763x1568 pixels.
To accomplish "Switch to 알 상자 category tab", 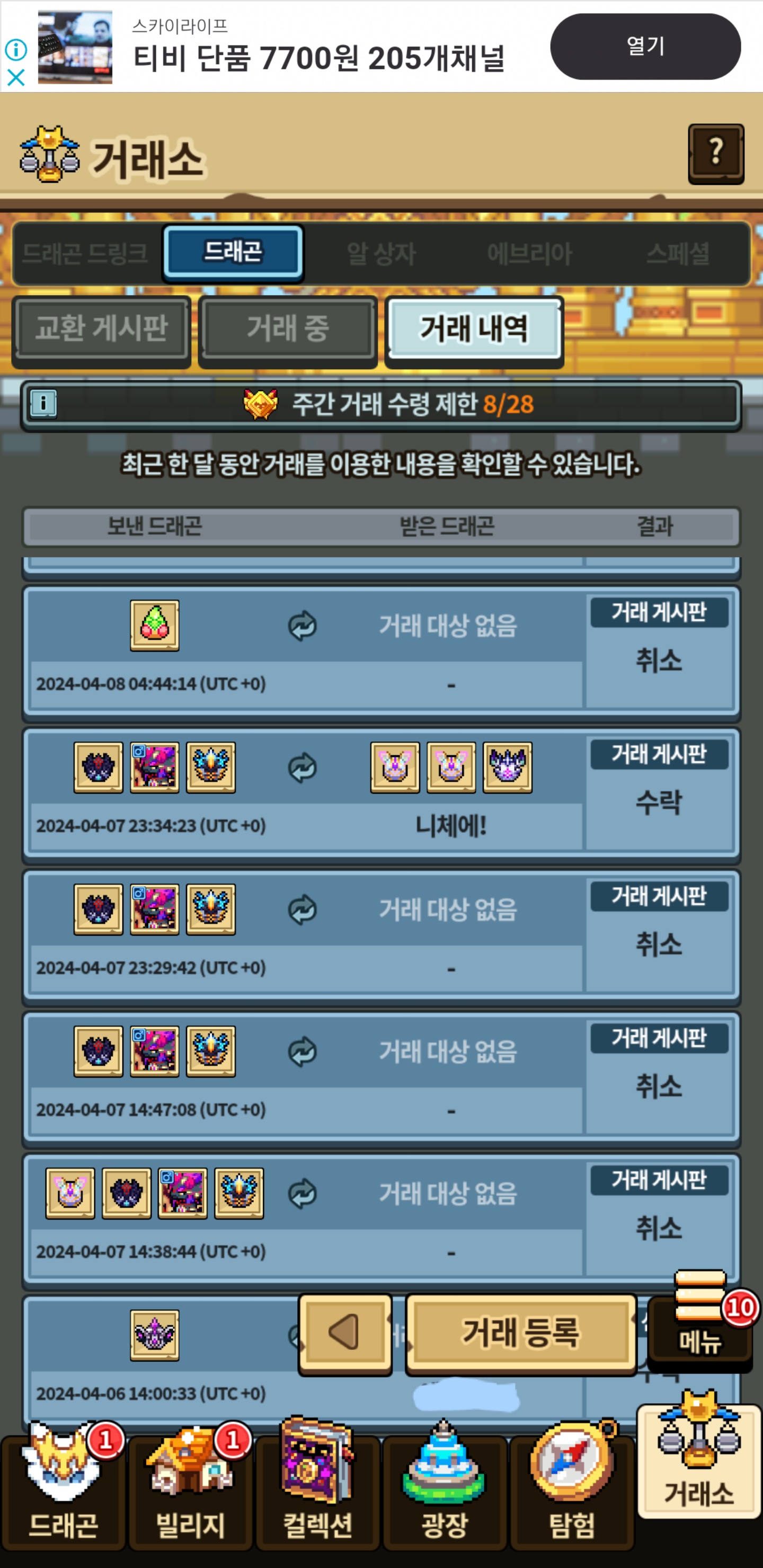I will click(x=381, y=253).
